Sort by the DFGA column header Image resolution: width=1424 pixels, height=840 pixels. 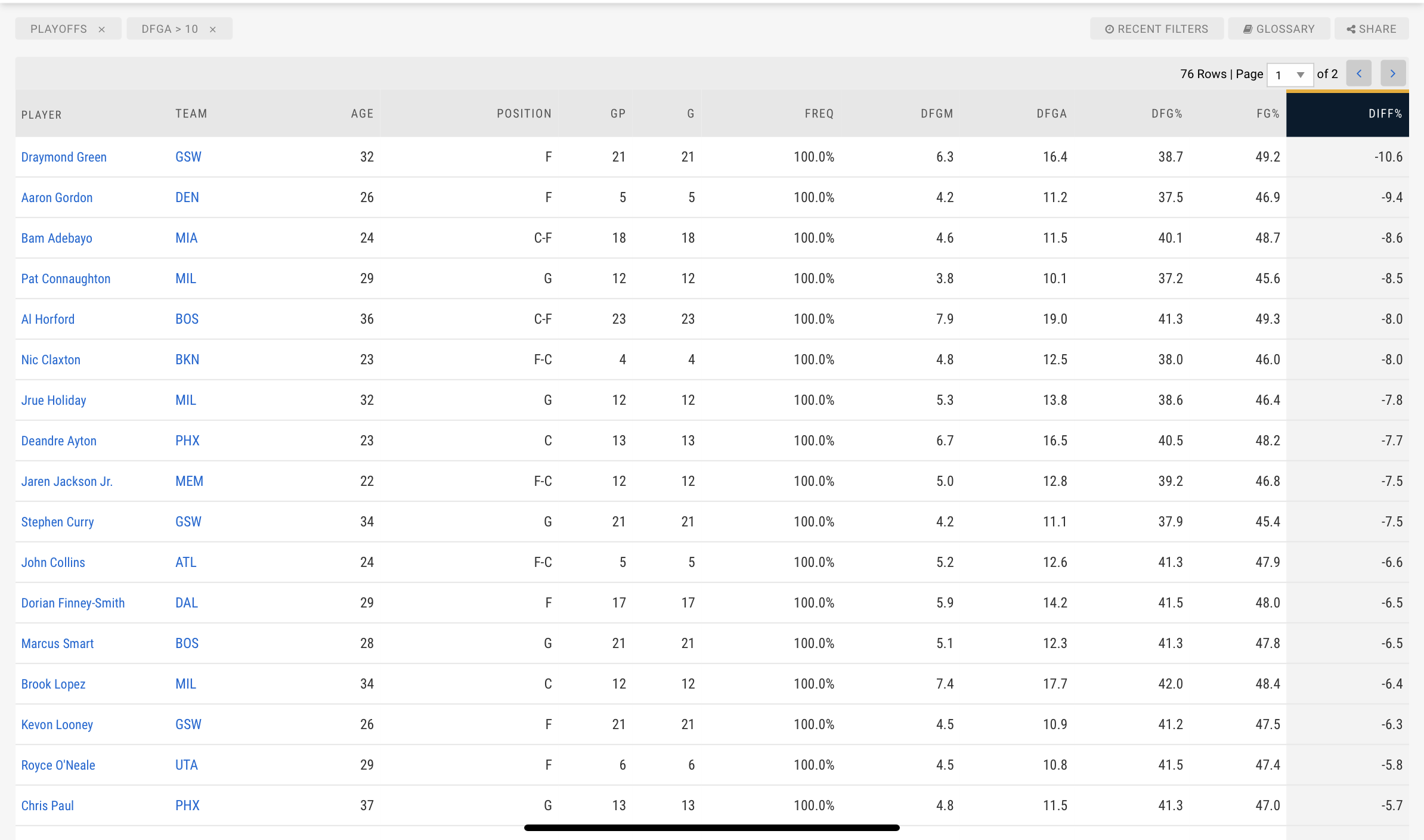click(x=1051, y=114)
